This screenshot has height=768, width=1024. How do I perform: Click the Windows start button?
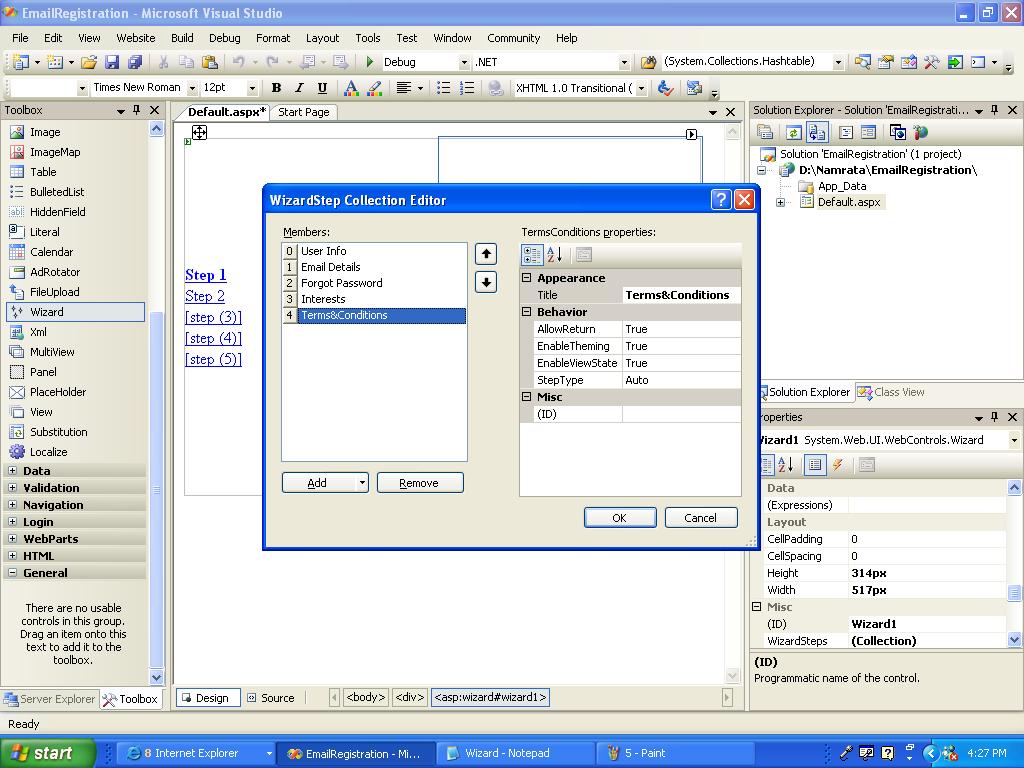[48, 753]
